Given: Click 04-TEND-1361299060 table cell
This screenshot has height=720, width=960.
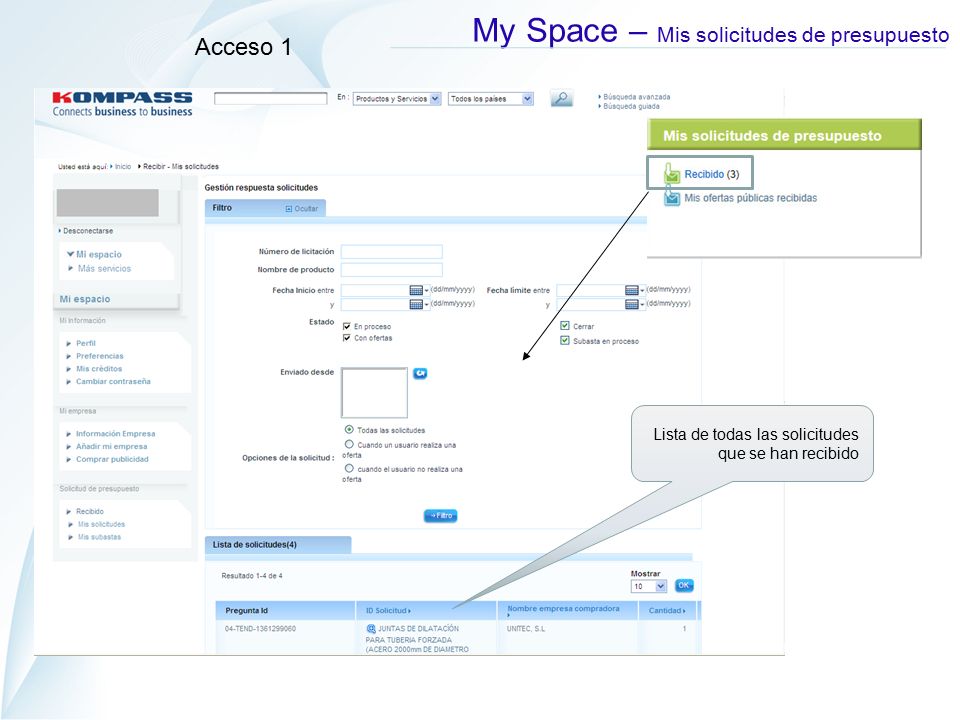Looking at the screenshot, I should tap(260, 629).
